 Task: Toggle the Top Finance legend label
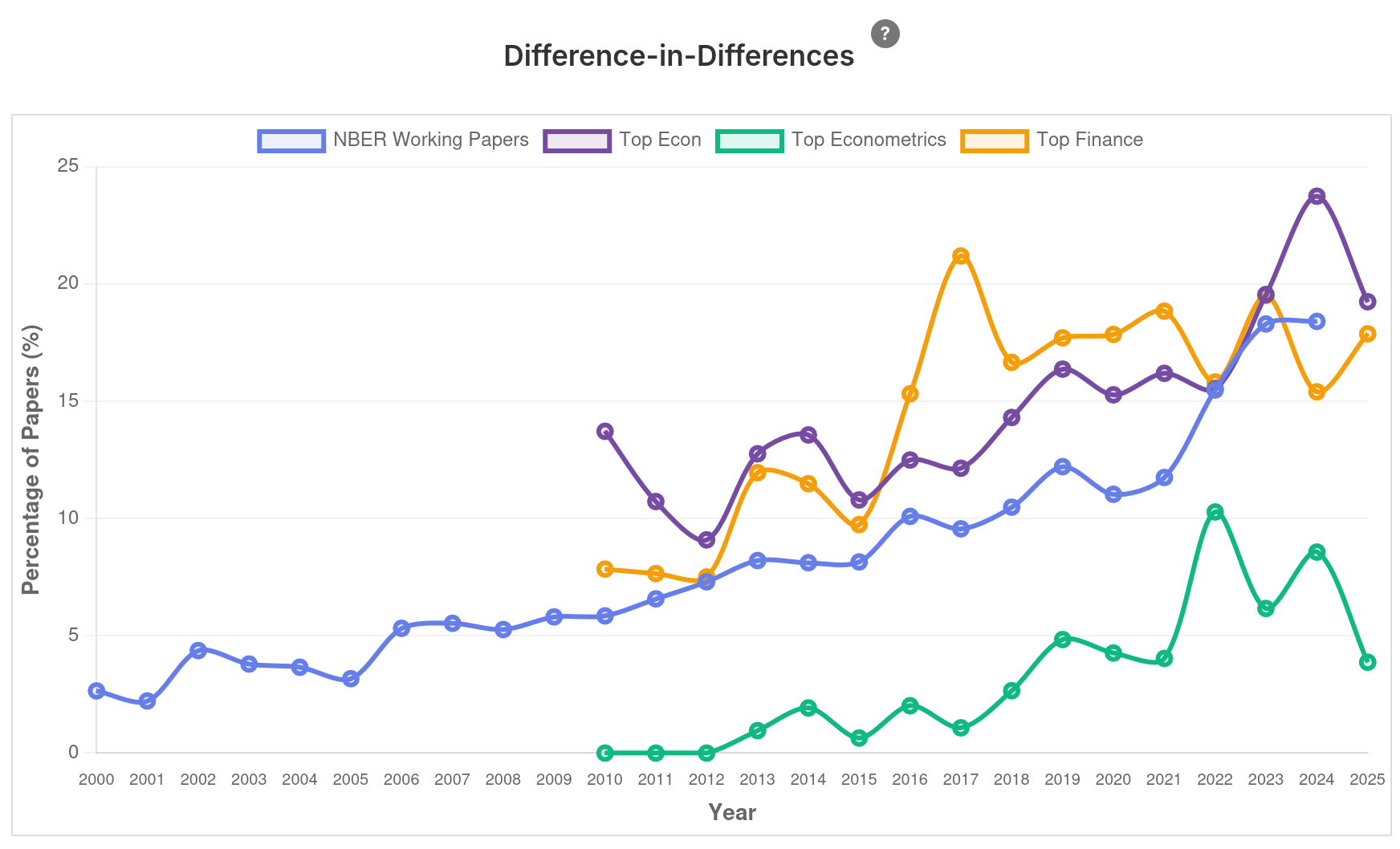(x=1089, y=140)
